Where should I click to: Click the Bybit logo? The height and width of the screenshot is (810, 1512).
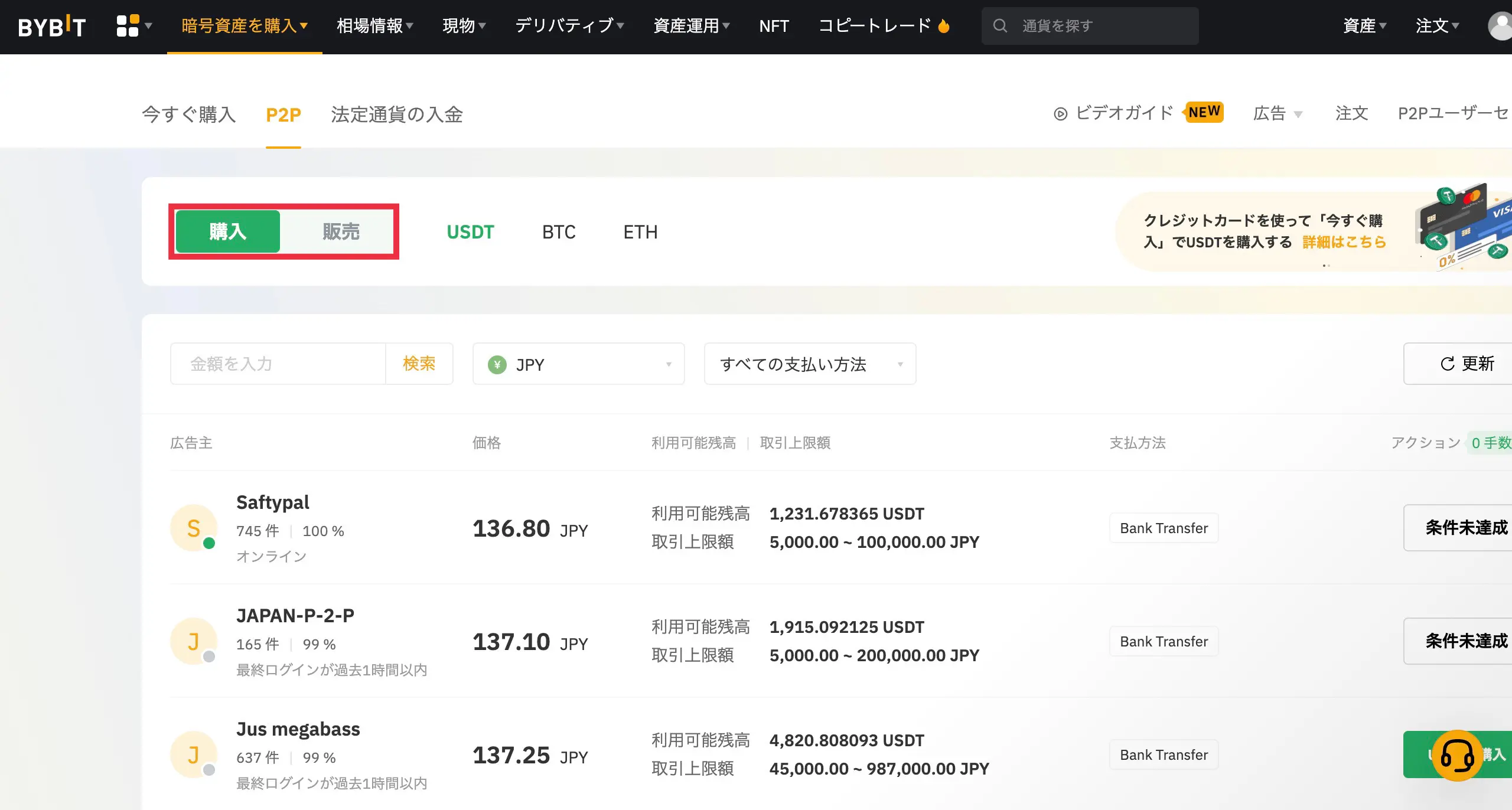[52, 26]
